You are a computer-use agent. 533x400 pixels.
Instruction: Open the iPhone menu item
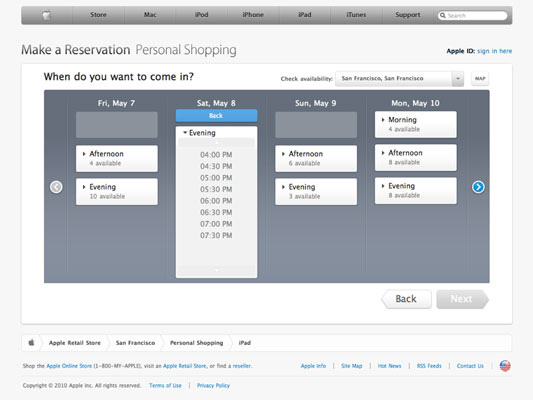(253, 15)
